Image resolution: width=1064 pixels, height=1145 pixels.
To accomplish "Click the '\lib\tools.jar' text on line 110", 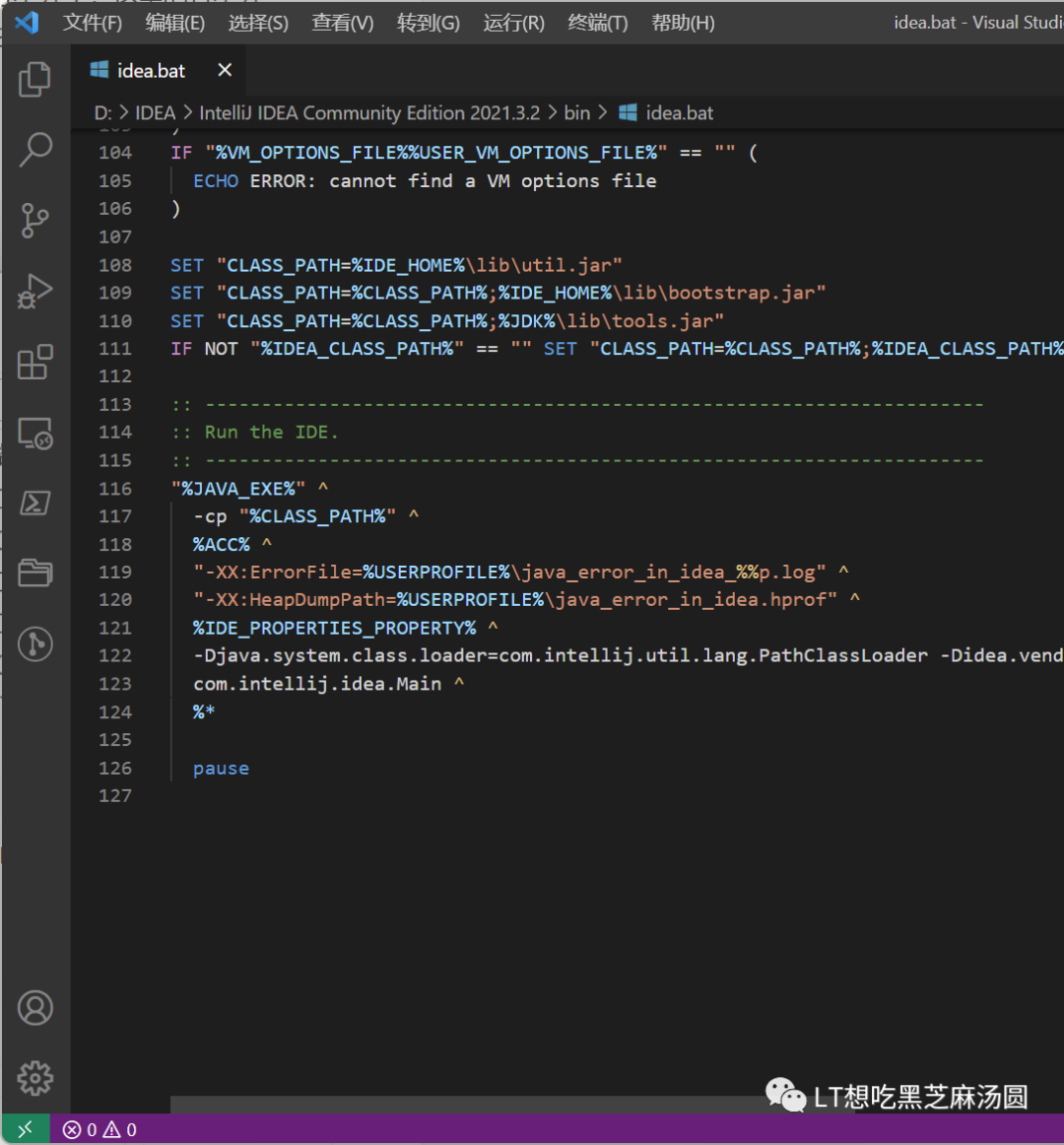I will [x=634, y=320].
